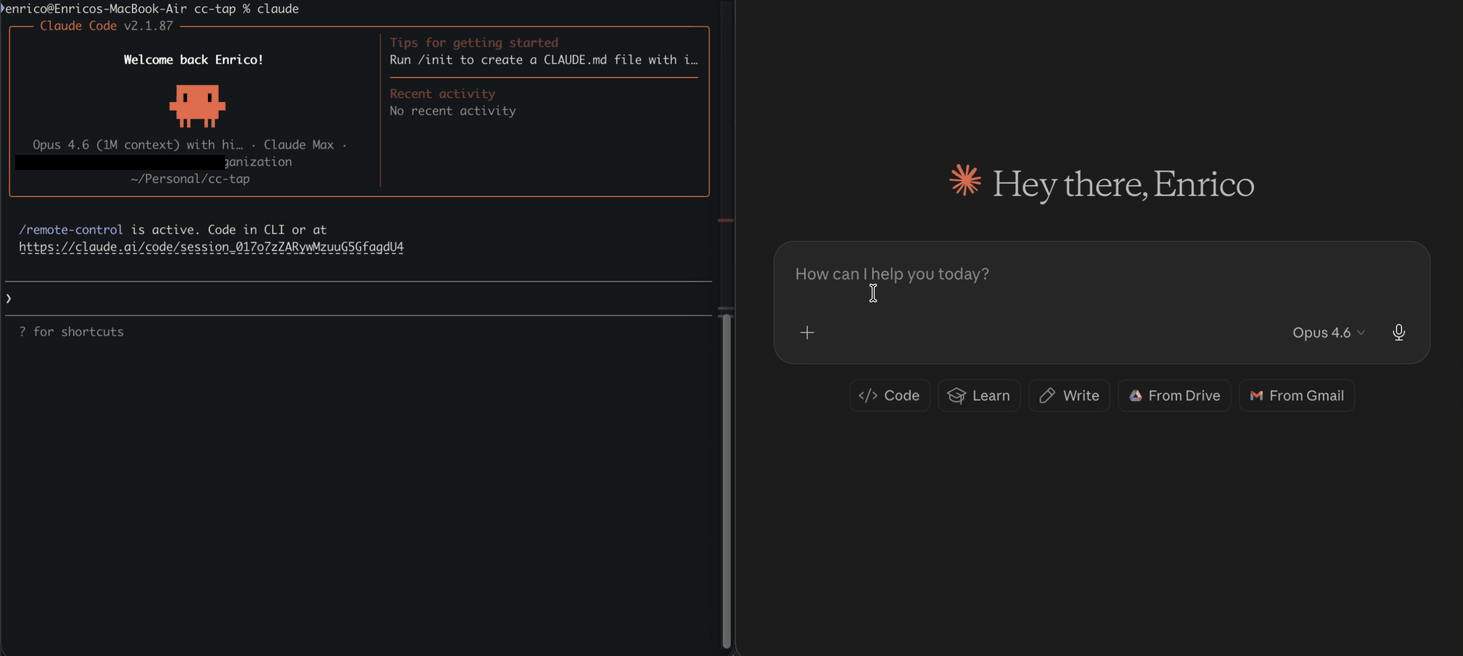This screenshot has height=656, width=1463.
Task: Activate the microphone dictation icon
Action: tap(1398, 332)
